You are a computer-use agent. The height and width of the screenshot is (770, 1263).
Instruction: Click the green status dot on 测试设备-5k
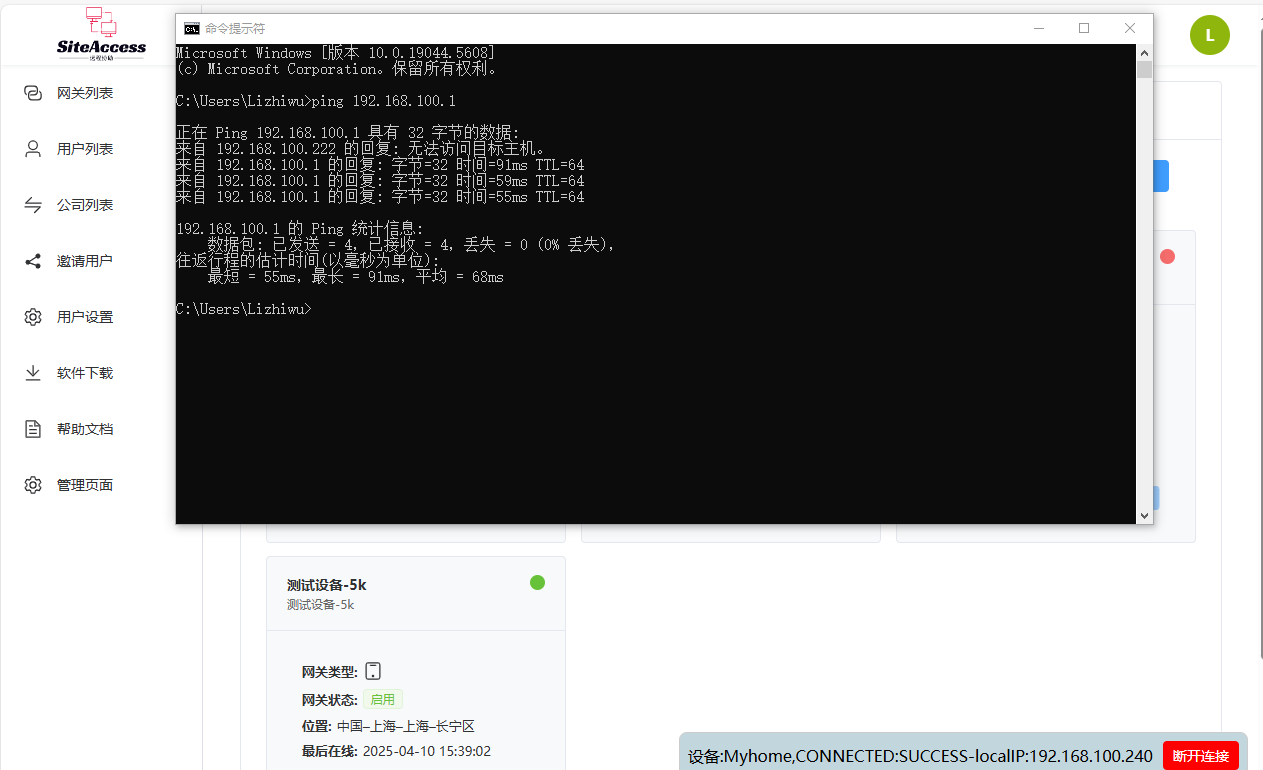[x=537, y=582]
